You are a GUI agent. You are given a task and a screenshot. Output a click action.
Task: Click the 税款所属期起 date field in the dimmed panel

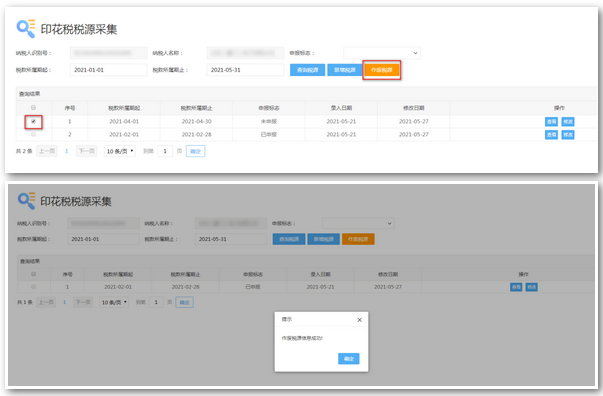click(x=103, y=239)
